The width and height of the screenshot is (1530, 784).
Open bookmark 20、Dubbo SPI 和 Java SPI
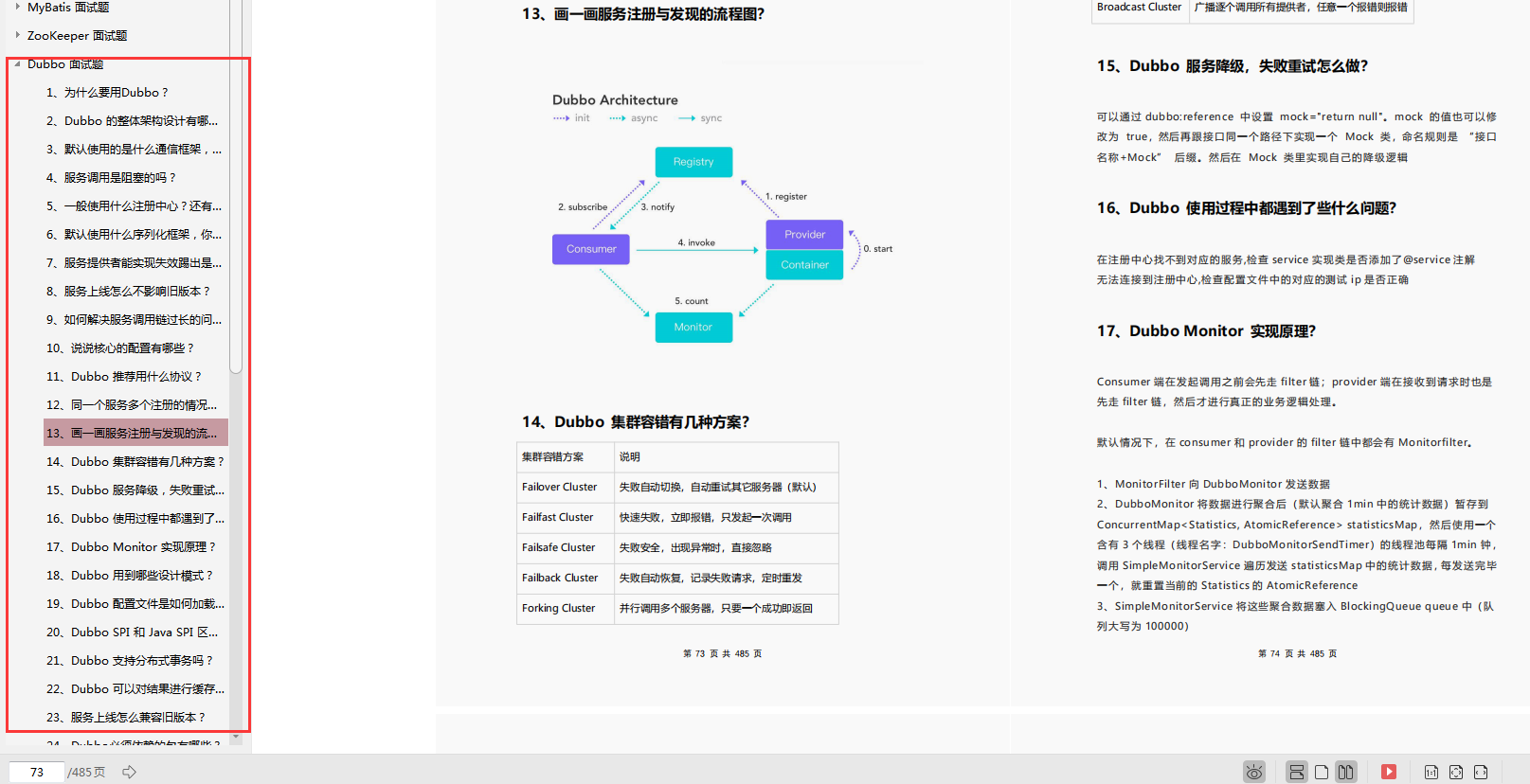click(132, 632)
